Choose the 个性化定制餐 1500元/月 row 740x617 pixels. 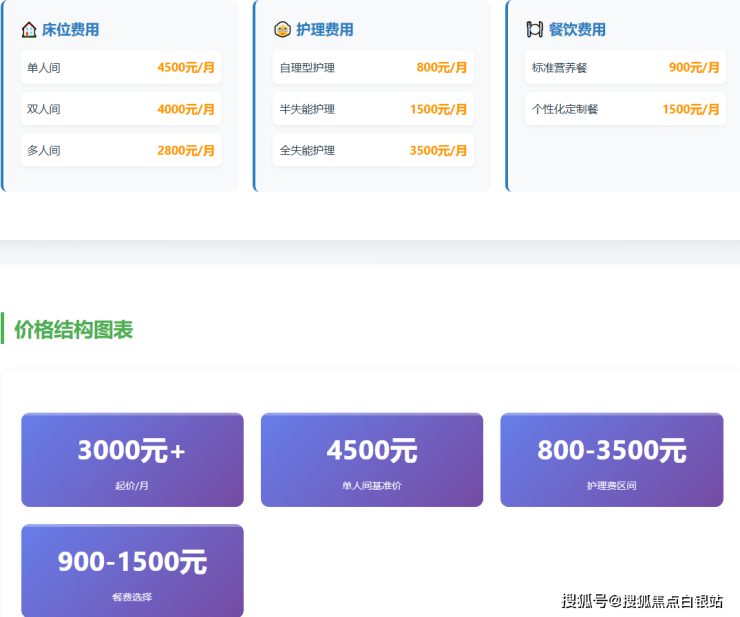coord(625,109)
